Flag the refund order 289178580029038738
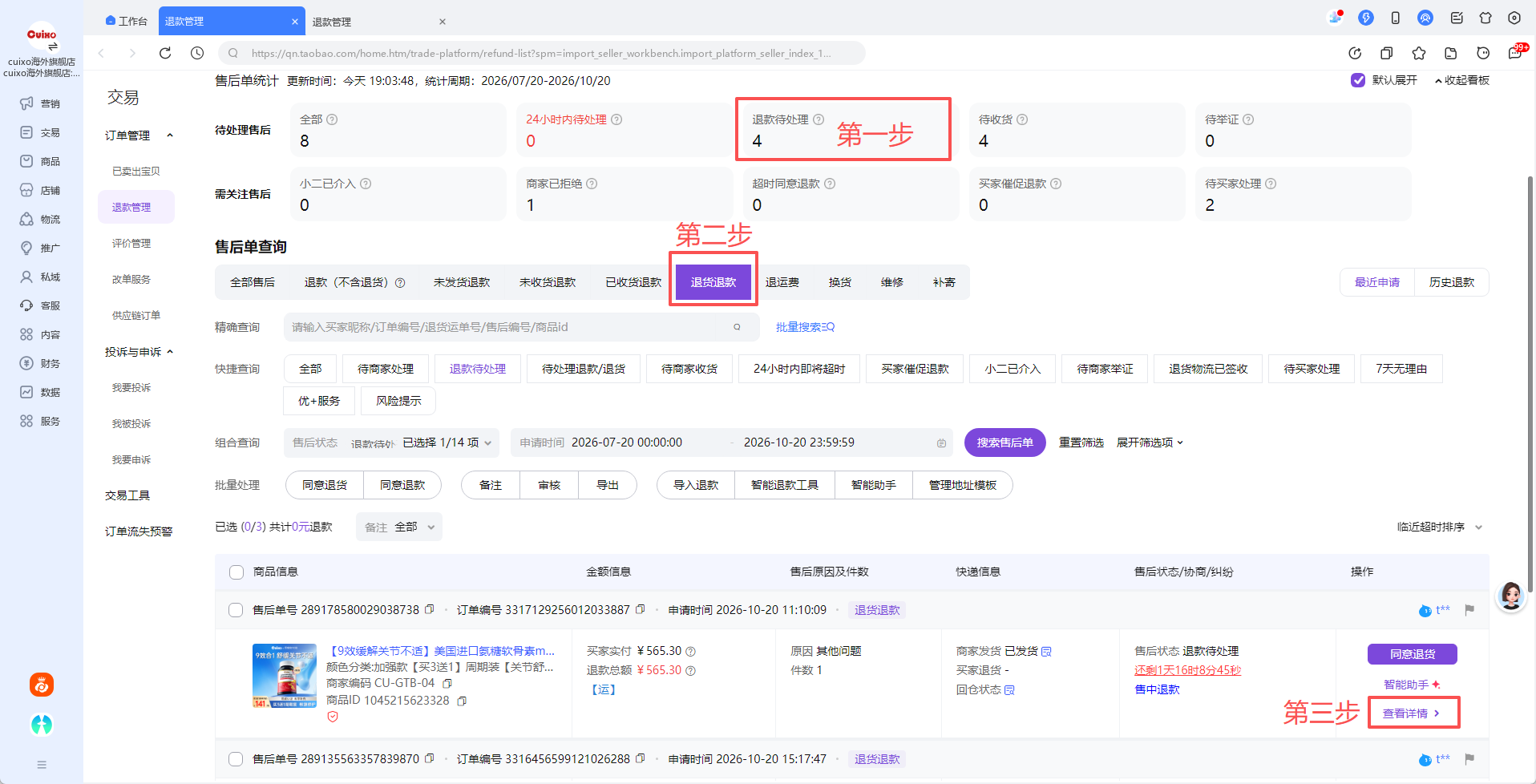Screen dimensions: 1536x784 [x=1469, y=610]
